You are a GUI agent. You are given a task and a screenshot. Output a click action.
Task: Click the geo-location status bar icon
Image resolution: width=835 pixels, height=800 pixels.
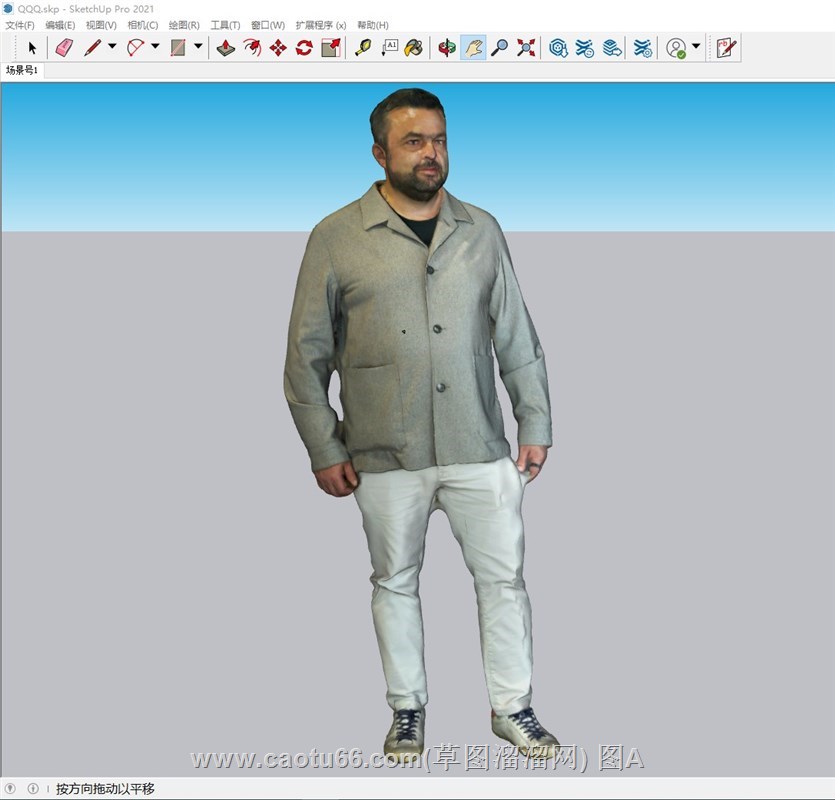pos(10,788)
